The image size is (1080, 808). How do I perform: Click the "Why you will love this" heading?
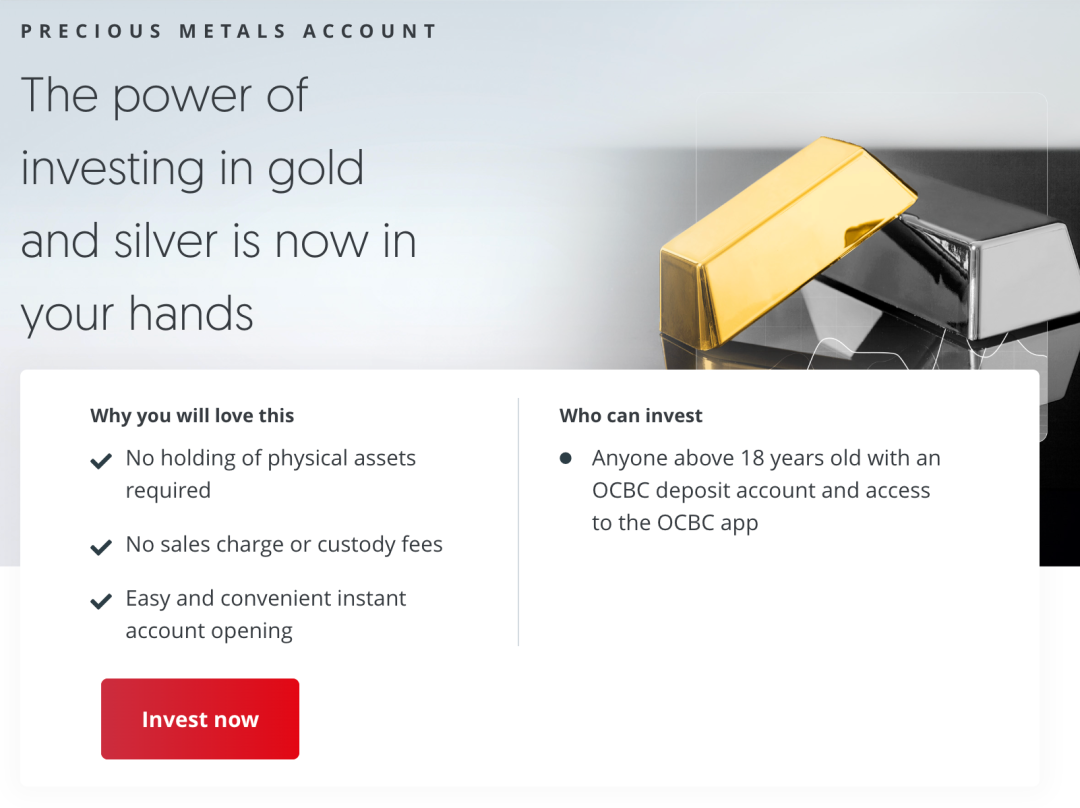point(192,415)
